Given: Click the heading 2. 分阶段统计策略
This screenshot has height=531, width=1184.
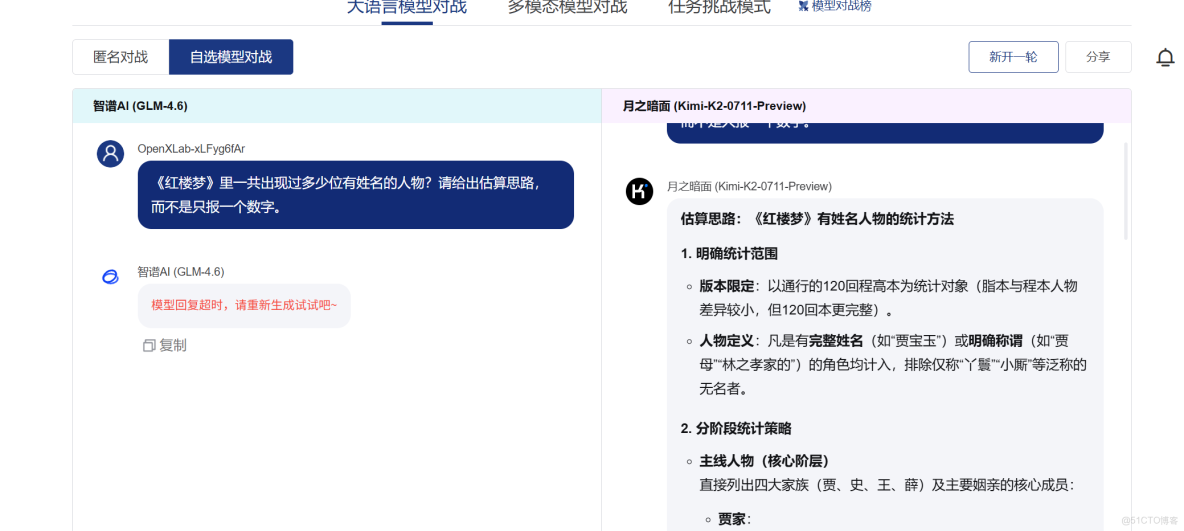Looking at the screenshot, I should click(735, 428).
